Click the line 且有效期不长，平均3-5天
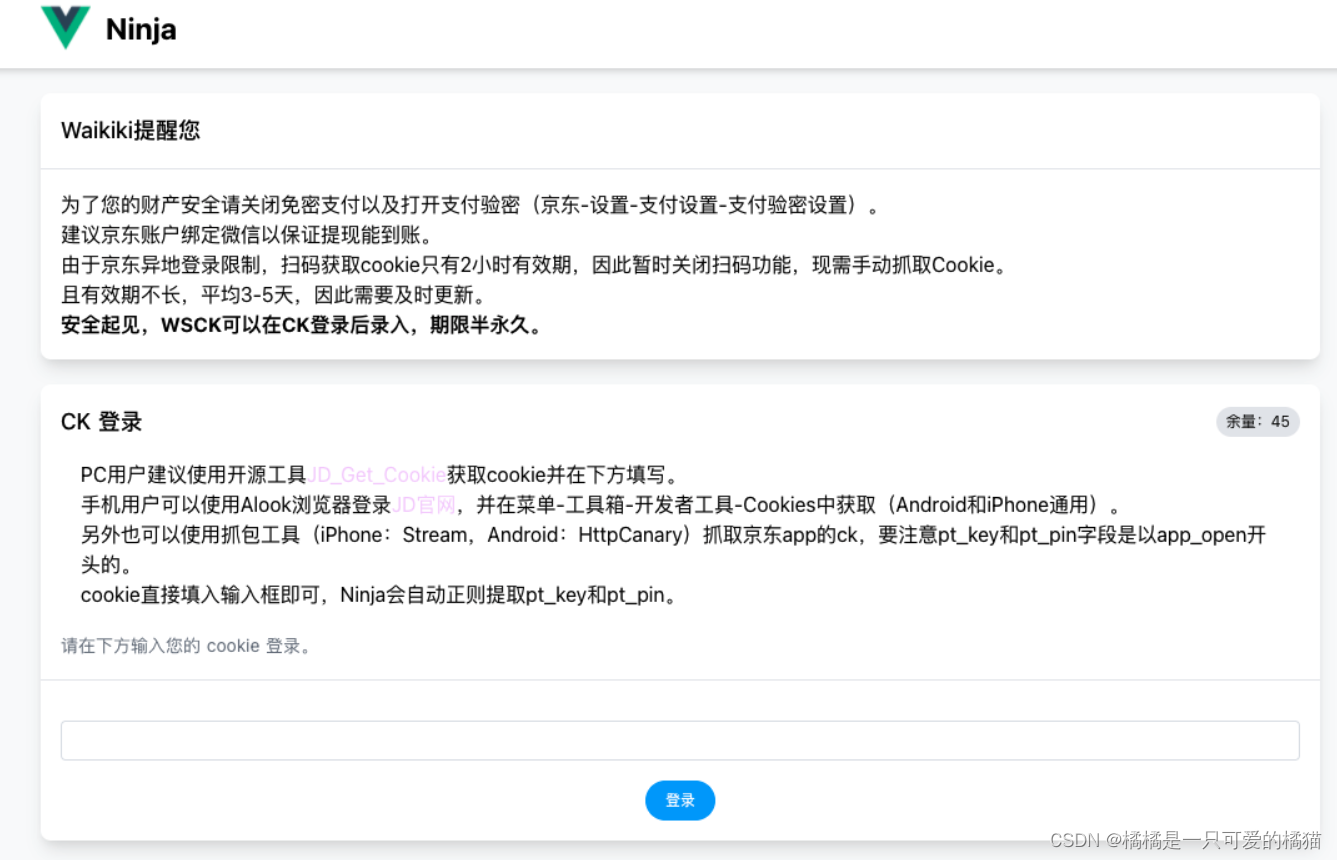The height and width of the screenshot is (860, 1337). tap(273, 296)
